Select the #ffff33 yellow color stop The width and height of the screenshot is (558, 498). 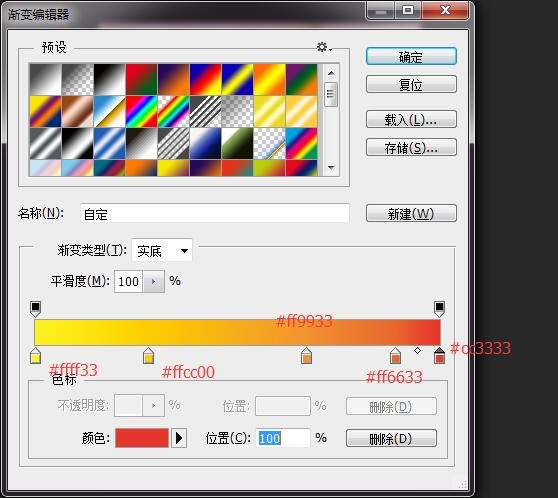[36, 356]
